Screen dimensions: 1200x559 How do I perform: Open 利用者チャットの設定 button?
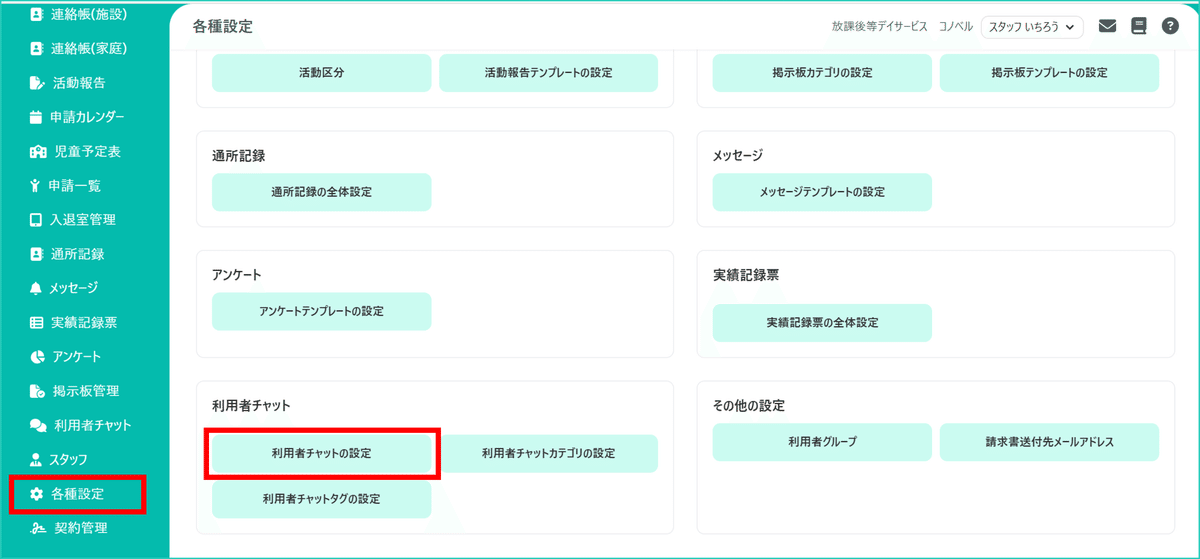pyautogui.click(x=321, y=454)
